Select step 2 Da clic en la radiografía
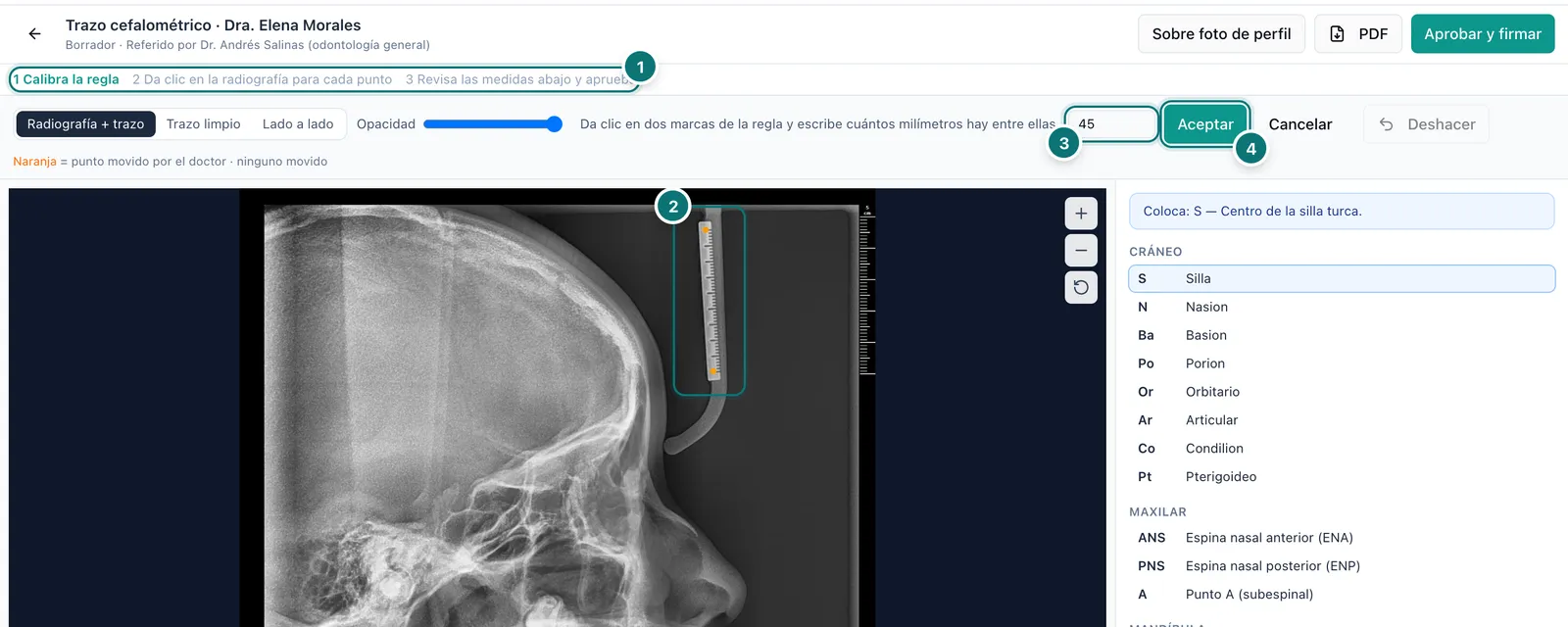The width and height of the screenshot is (1568, 627). tap(262, 79)
